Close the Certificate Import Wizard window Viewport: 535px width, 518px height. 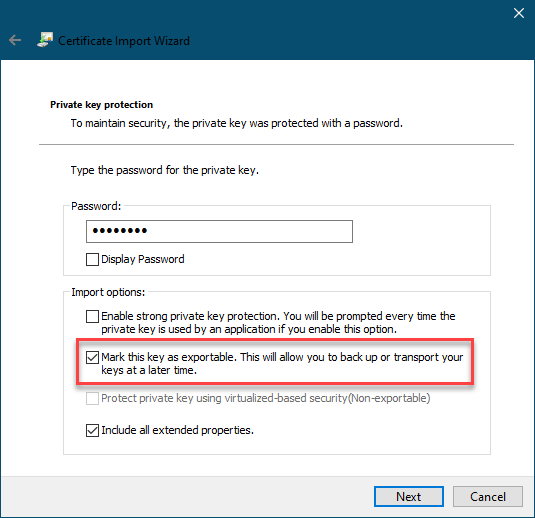[x=519, y=13]
